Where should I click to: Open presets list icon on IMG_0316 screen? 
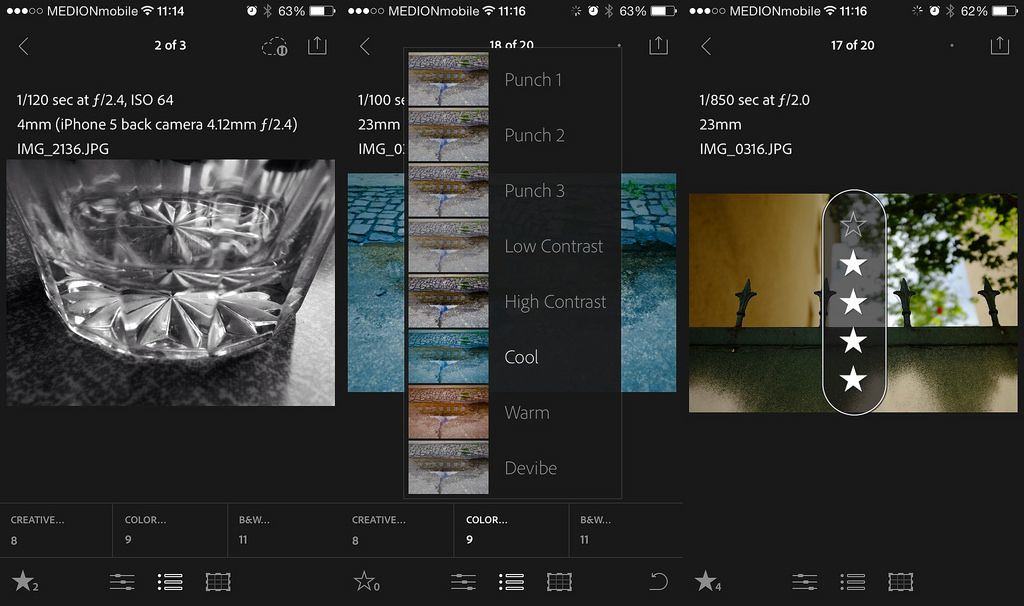click(x=853, y=581)
